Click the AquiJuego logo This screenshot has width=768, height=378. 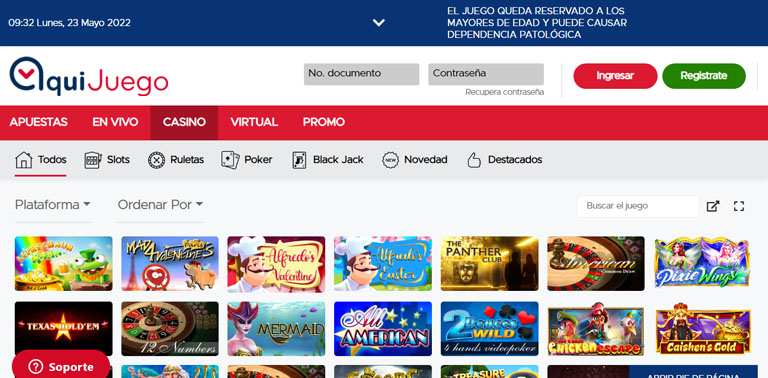coord(89,76)
